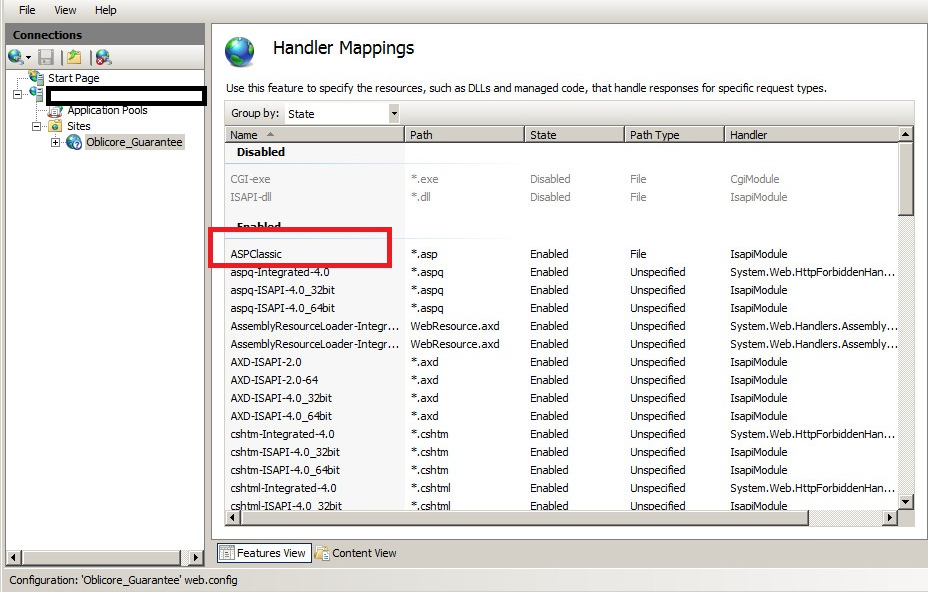Open the File menu
Screen dimensions: 928x592
click(x=27, y=10)
